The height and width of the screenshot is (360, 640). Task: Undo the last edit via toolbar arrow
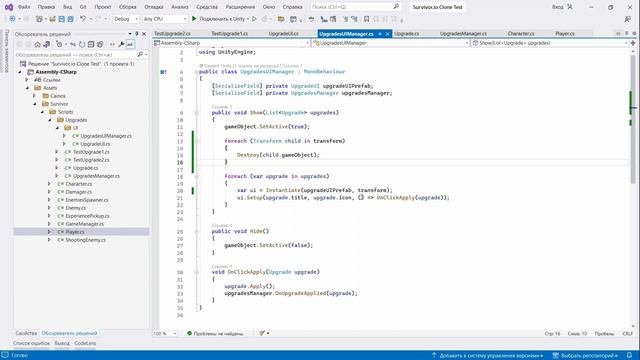coord(83,19)
